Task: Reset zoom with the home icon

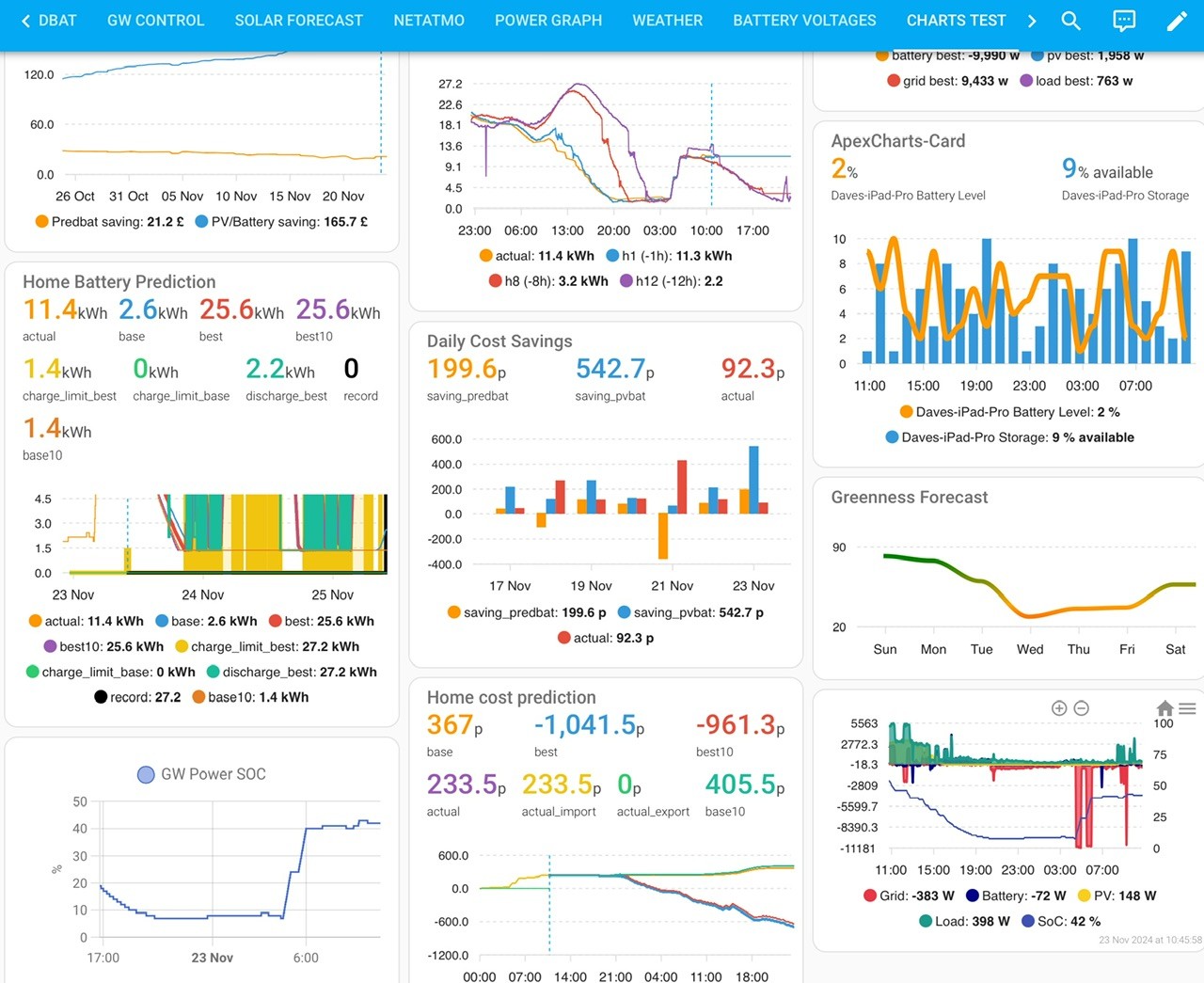Action: coord(1164,708)
